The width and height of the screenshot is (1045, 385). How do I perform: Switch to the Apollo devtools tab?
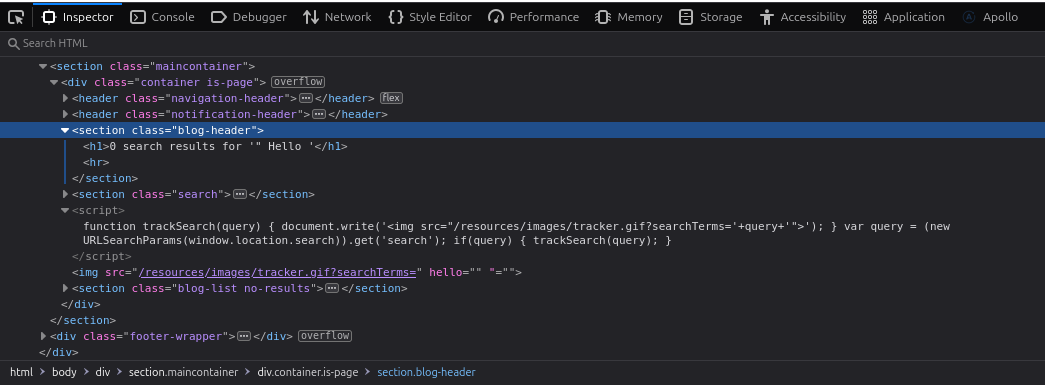990,17
